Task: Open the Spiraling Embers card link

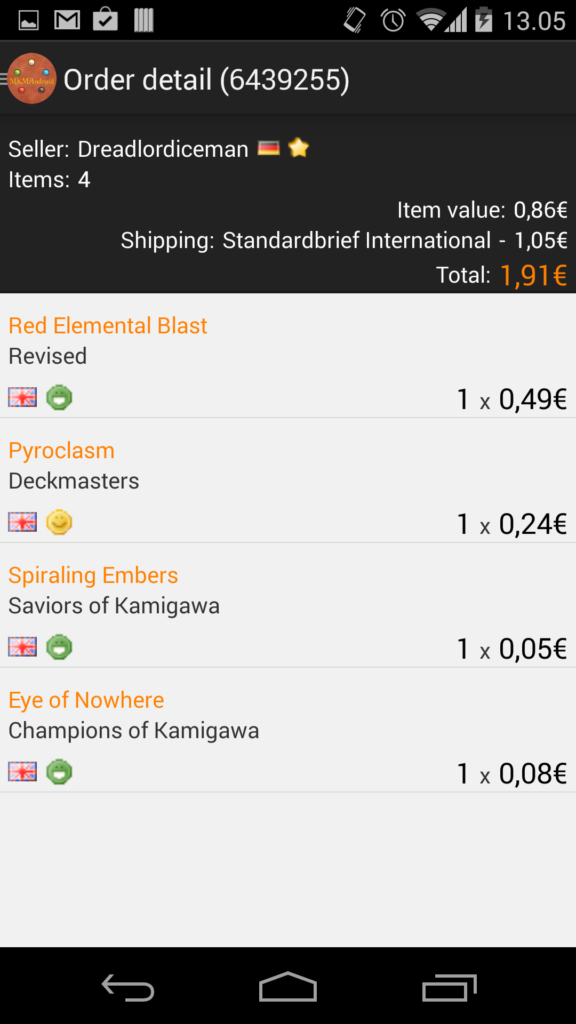Action: pyautogui.click(x=93, y=575)
